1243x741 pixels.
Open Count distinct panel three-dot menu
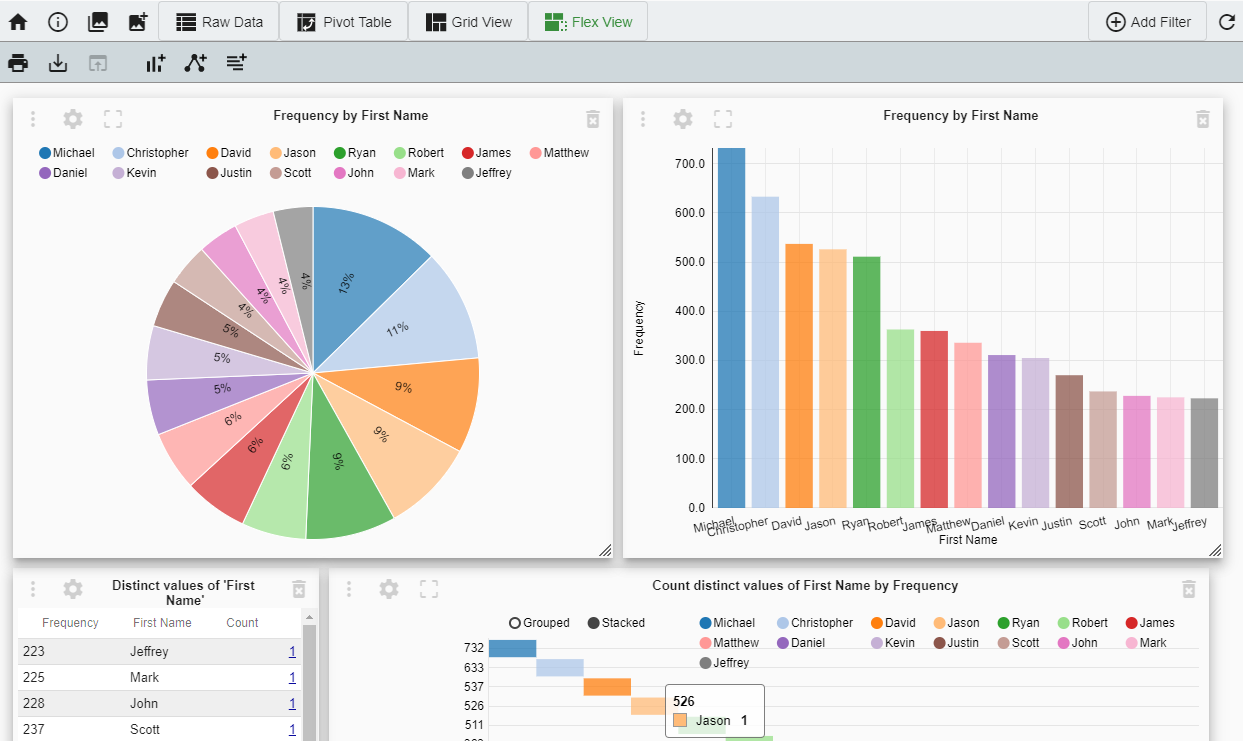tap(349, 589)
